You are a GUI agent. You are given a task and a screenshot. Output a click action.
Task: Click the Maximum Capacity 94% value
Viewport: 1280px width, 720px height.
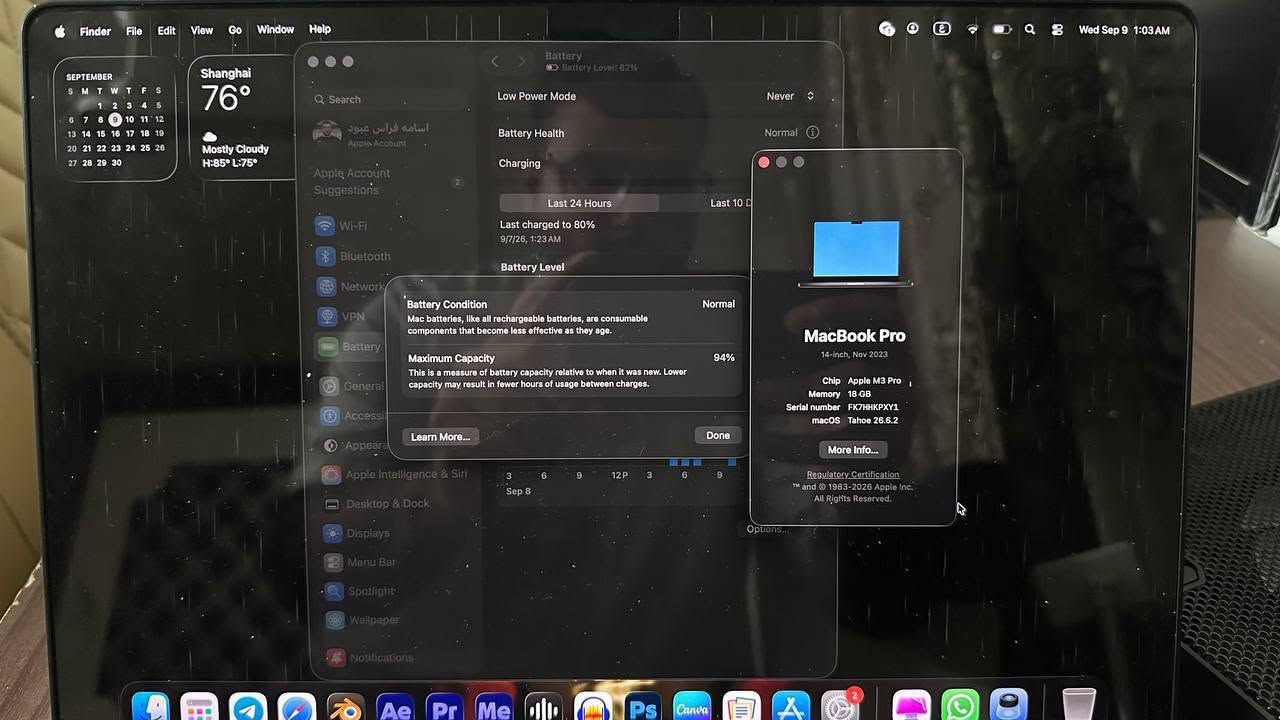tap(724, 358)
